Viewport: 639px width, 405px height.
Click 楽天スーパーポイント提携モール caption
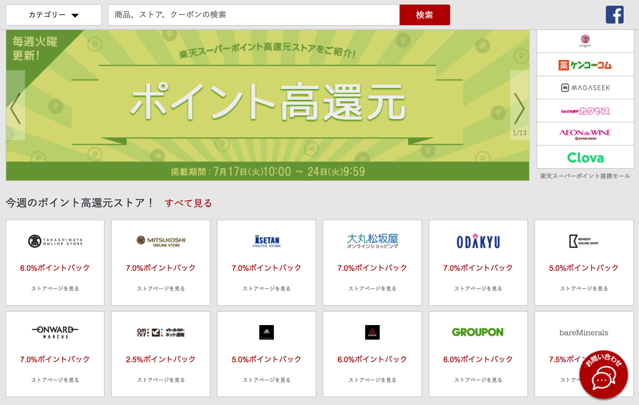pos(585,176)
